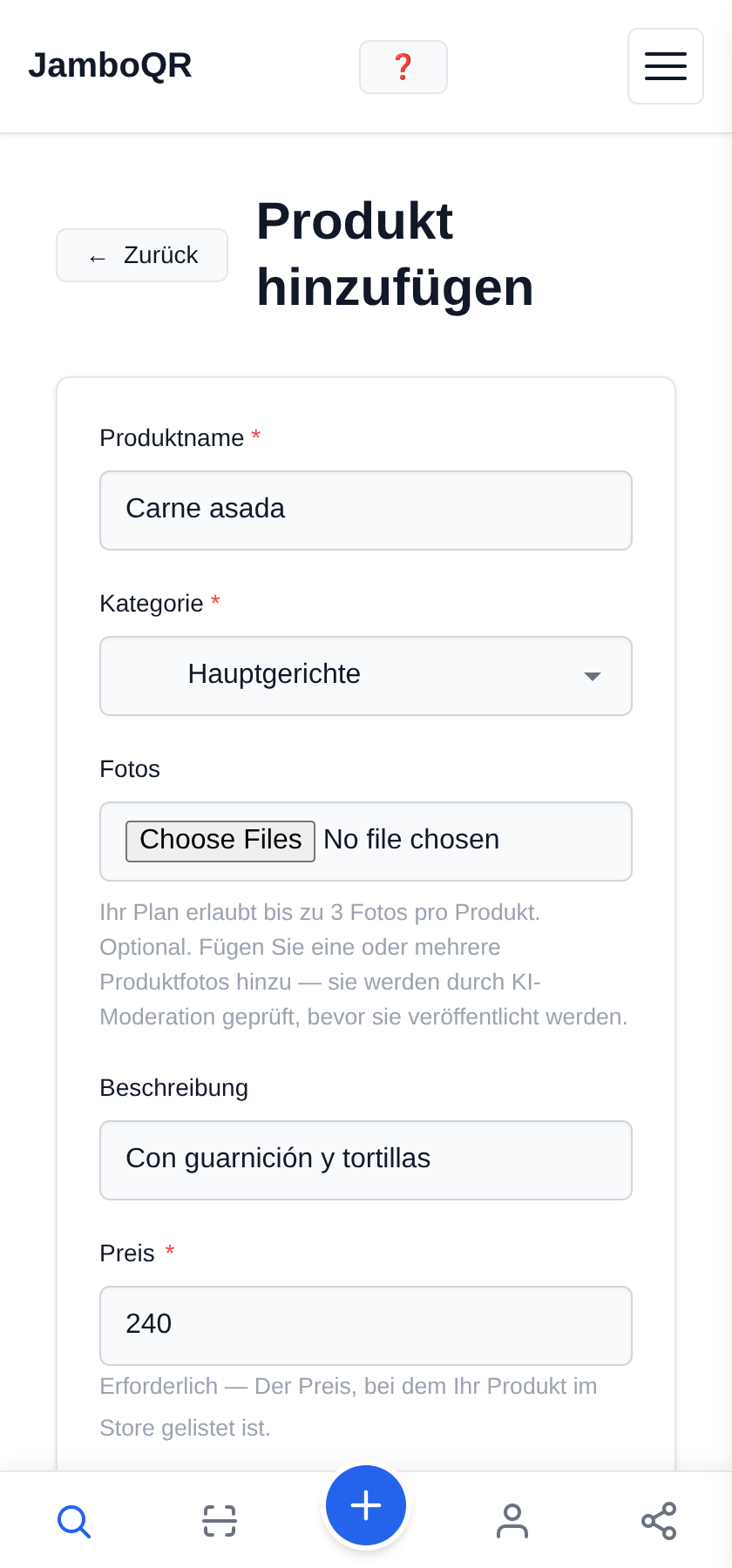Tap the blue plus add button

[x=366, y=1505]
